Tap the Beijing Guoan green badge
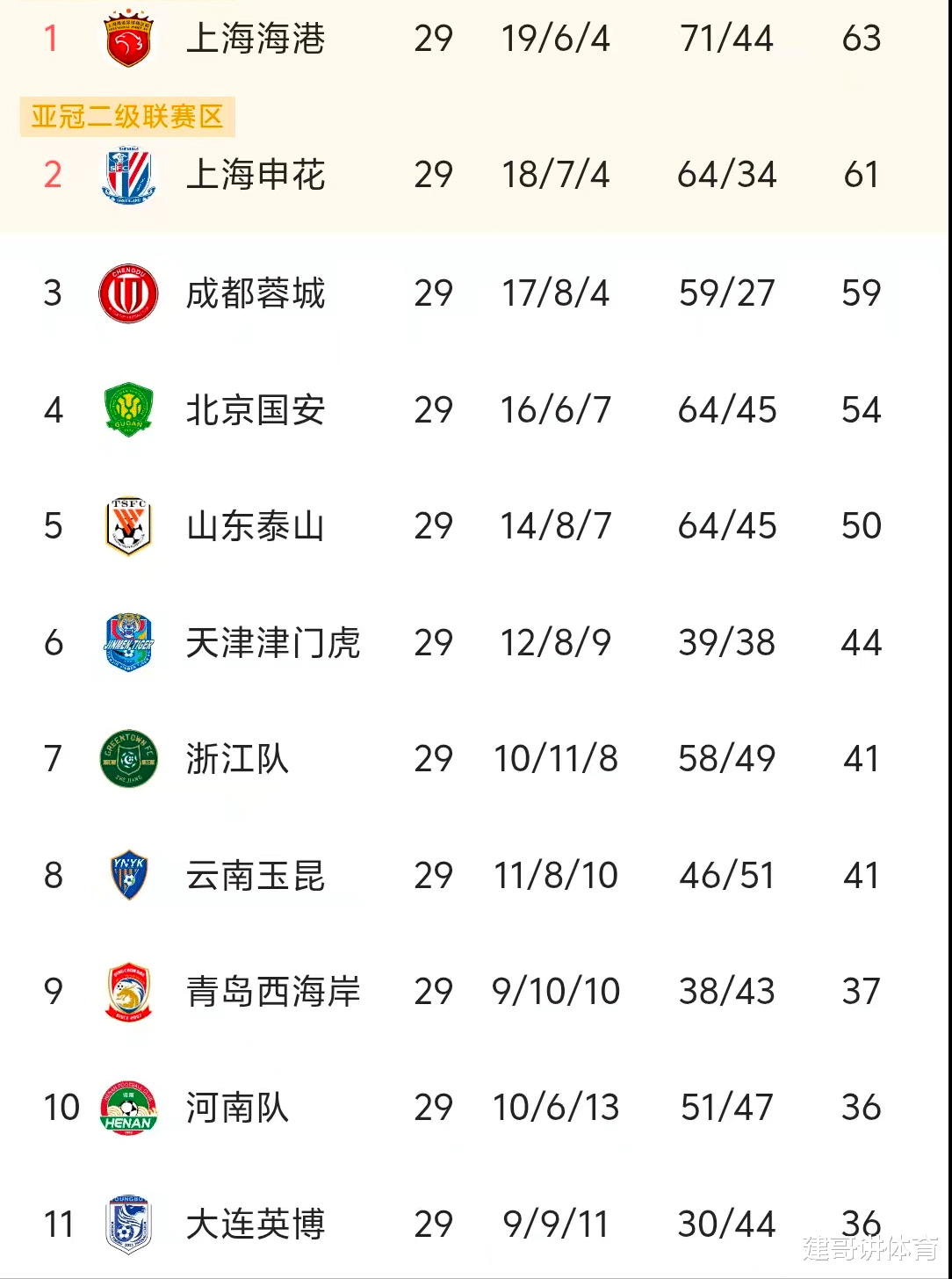The width and height of the screenshot is (952, 1279). pyautogui.click(x=128, y=409)
